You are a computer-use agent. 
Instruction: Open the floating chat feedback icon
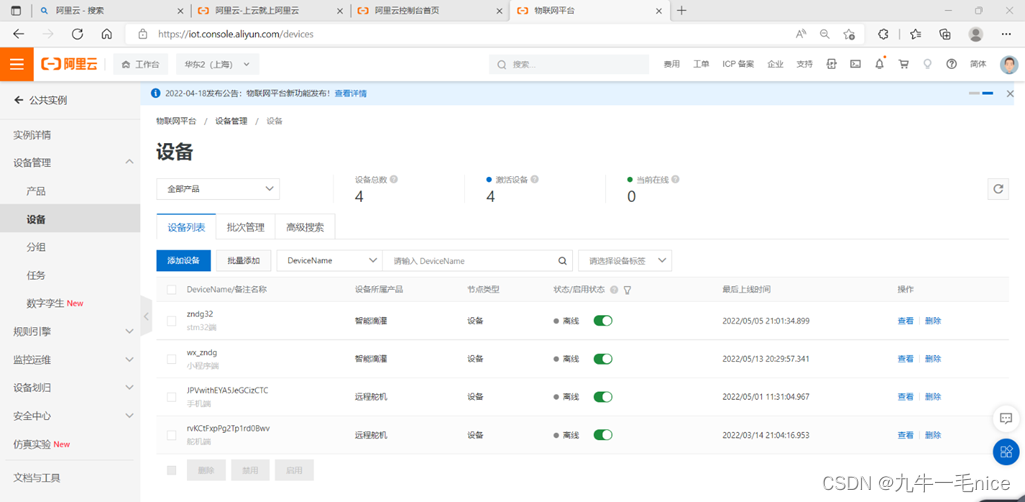tap(1006, 418)
